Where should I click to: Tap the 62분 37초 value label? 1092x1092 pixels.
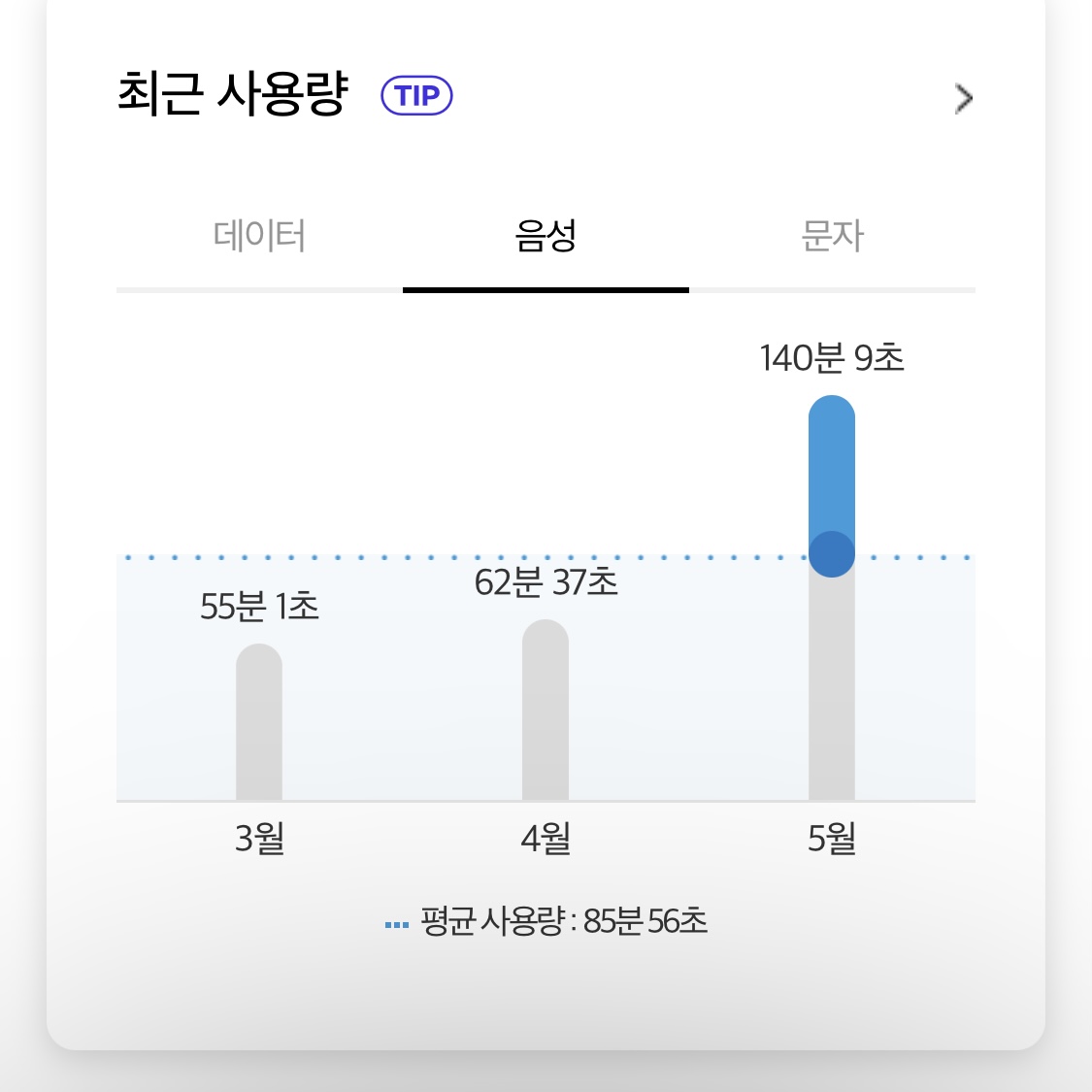(546, 582)
